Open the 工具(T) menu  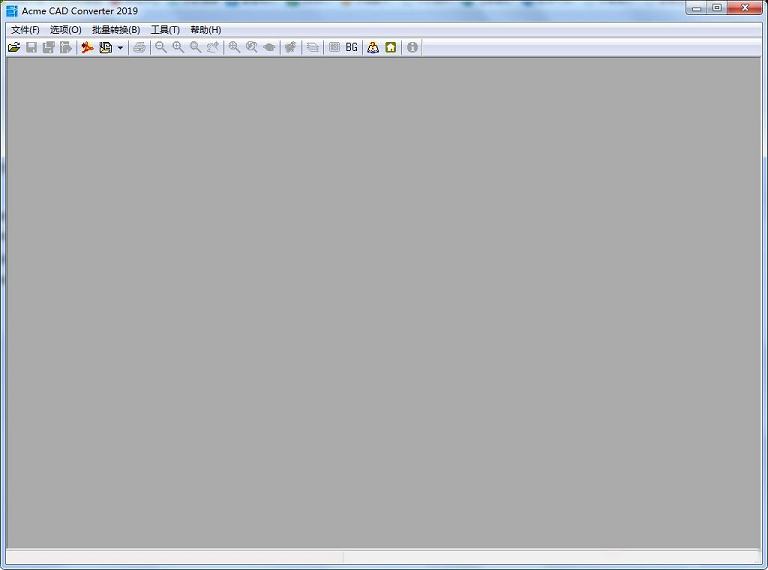165,30
